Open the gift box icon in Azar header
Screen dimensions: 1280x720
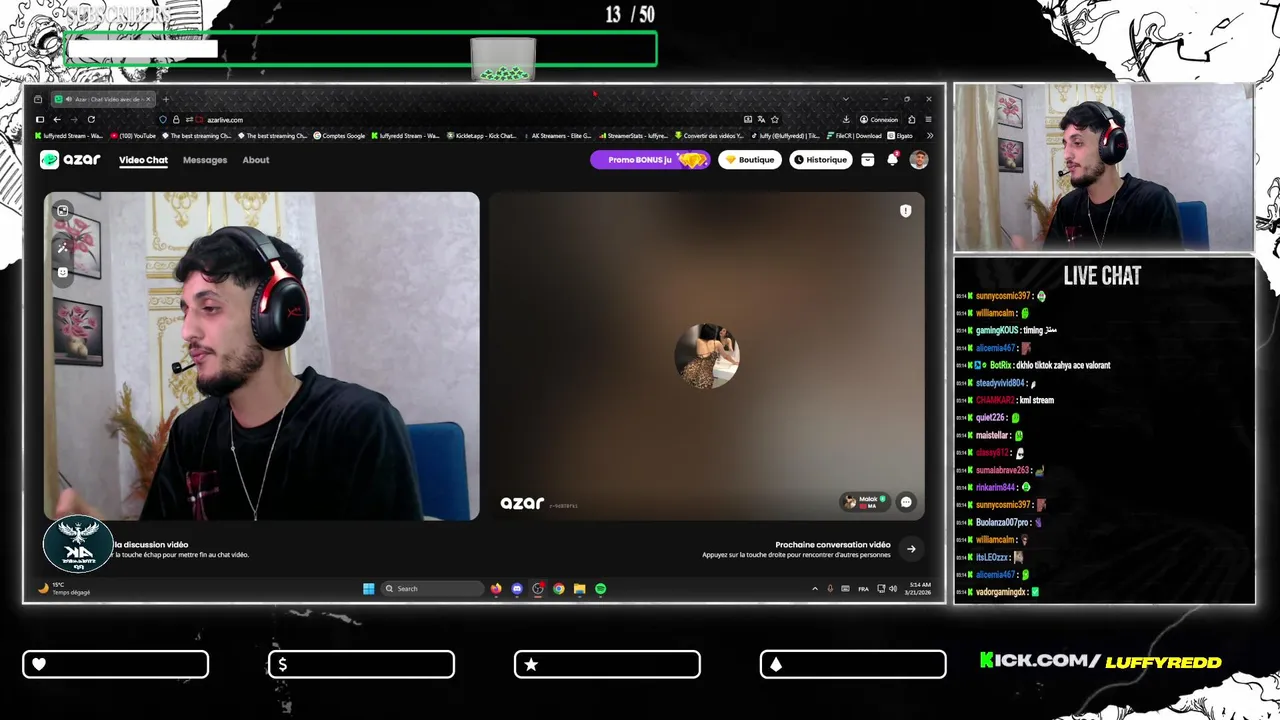coord(868,160)
